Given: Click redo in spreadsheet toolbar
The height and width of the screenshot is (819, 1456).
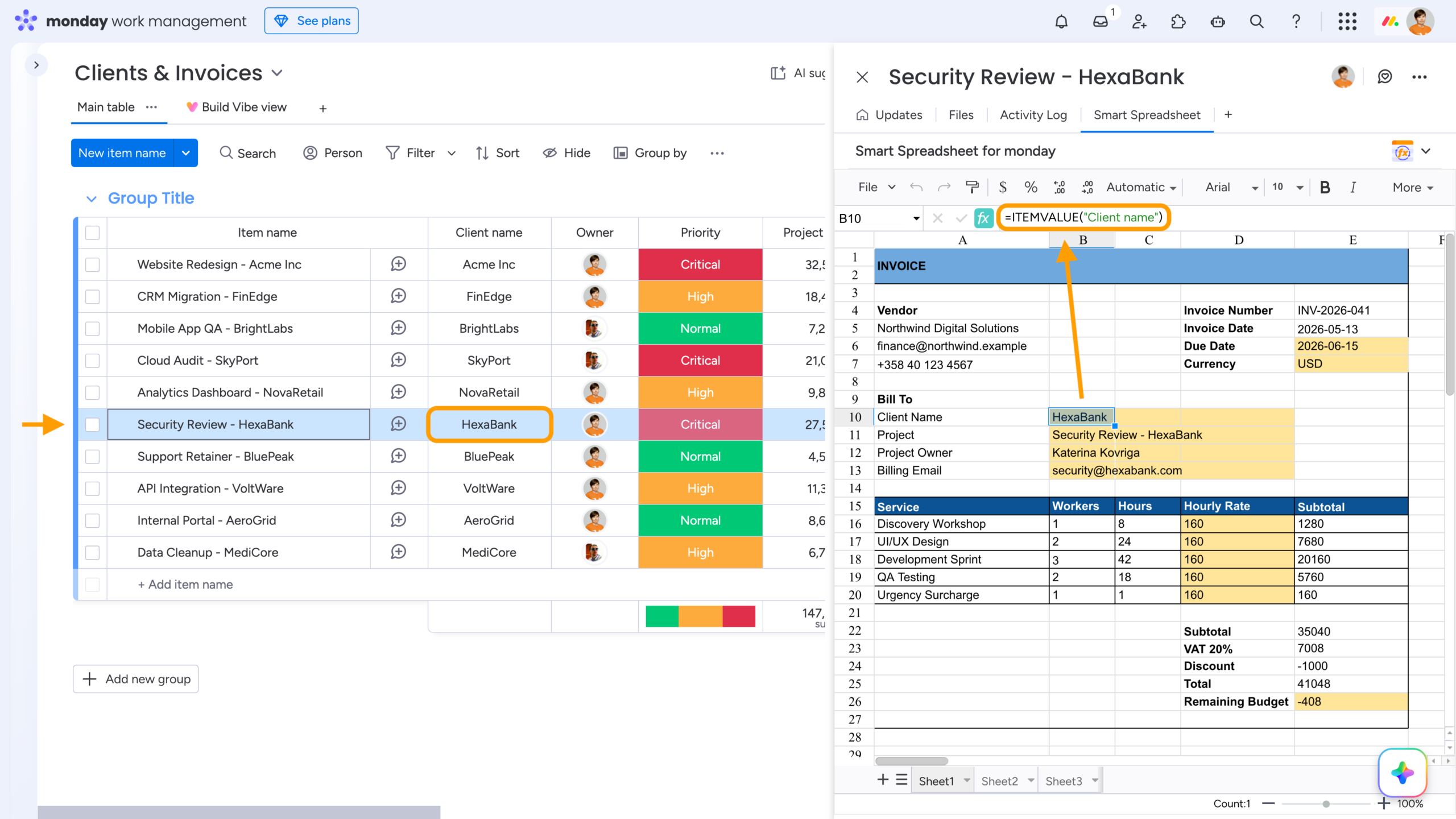Looking at the screenshot, I should coord(944,187).
